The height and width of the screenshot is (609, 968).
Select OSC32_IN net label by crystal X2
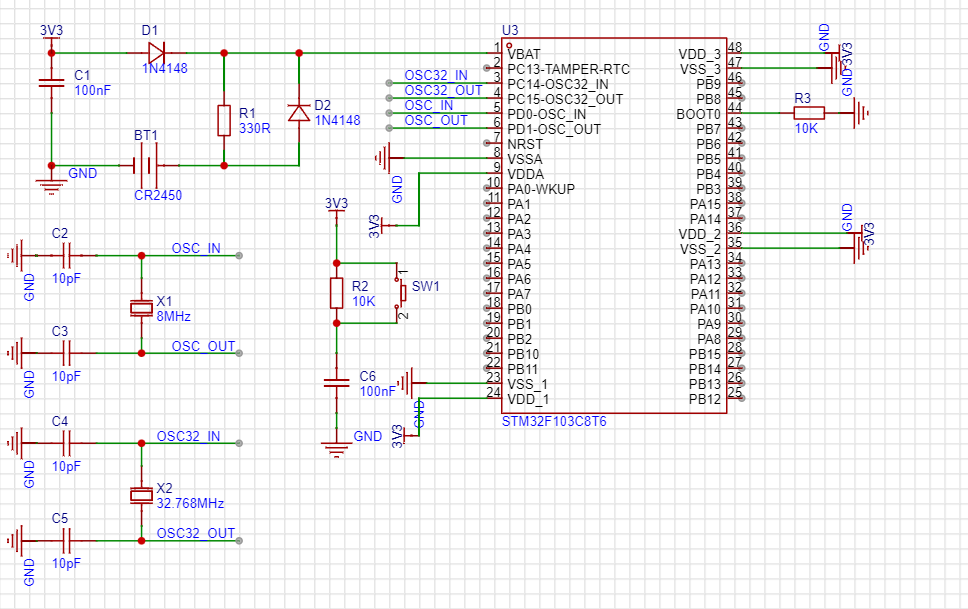tap(188, 436)
